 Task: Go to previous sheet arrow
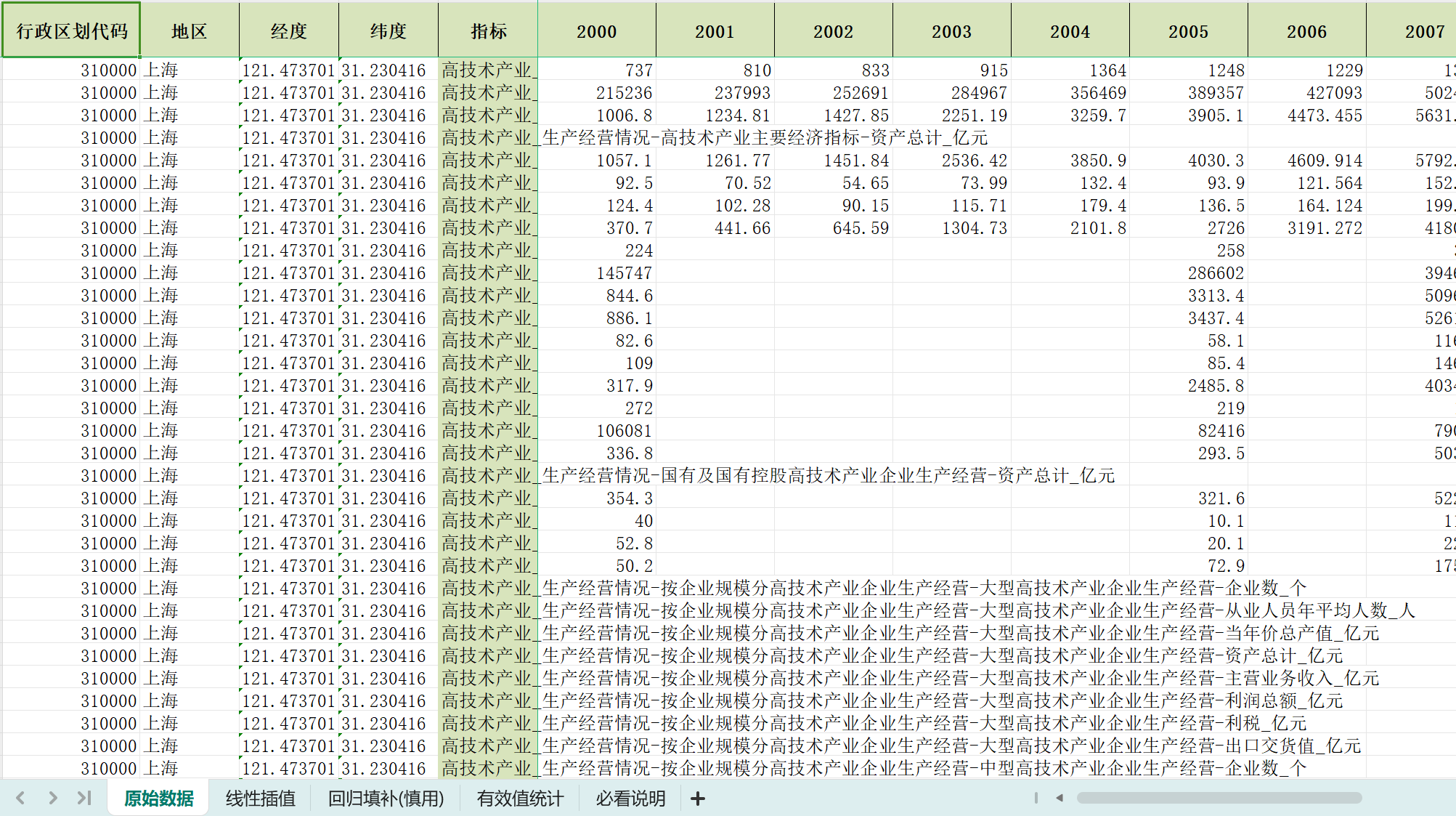[x=20, y=798]
